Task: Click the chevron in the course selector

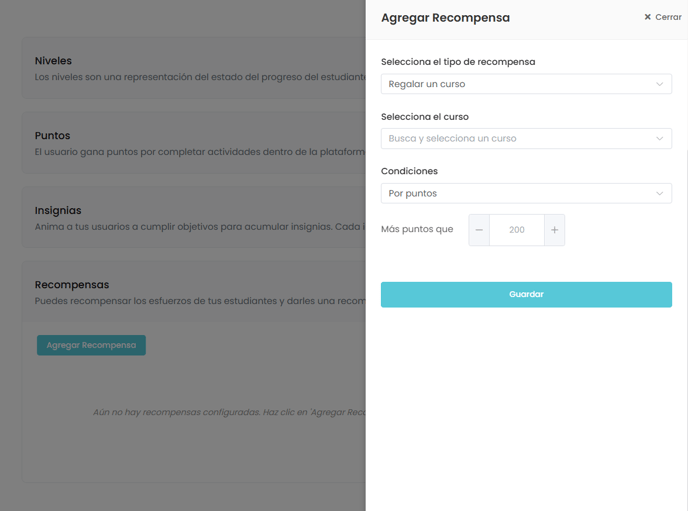Action: tap(659, 139)
